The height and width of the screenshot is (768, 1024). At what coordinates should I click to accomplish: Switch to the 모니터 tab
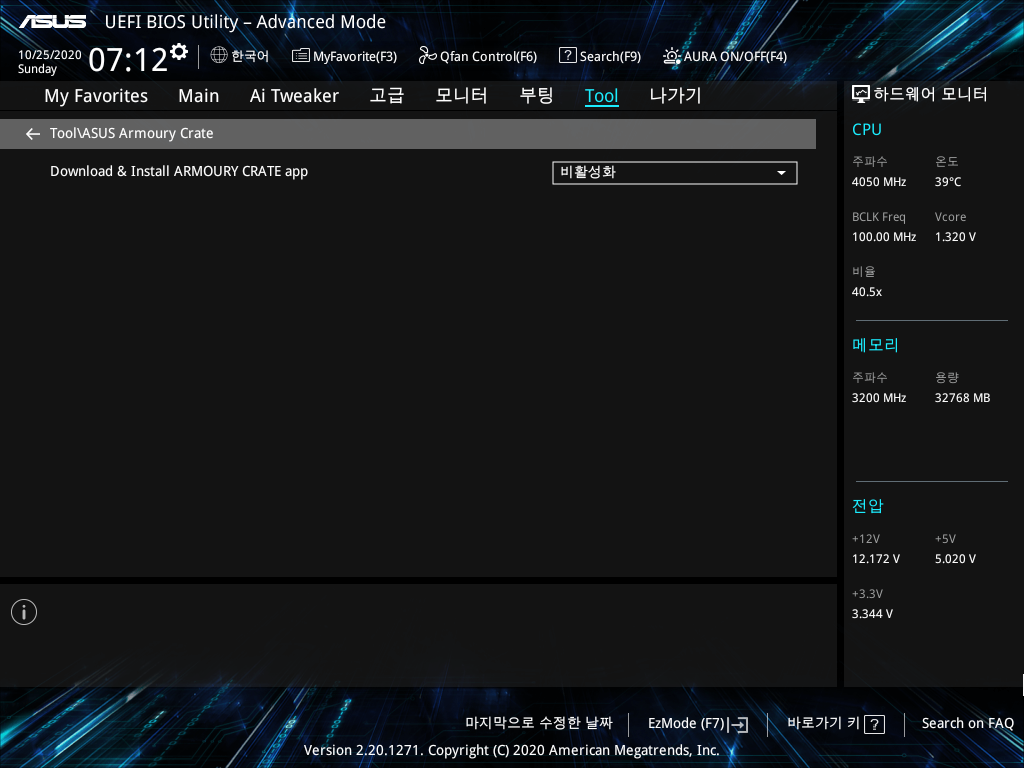point(461,95)
